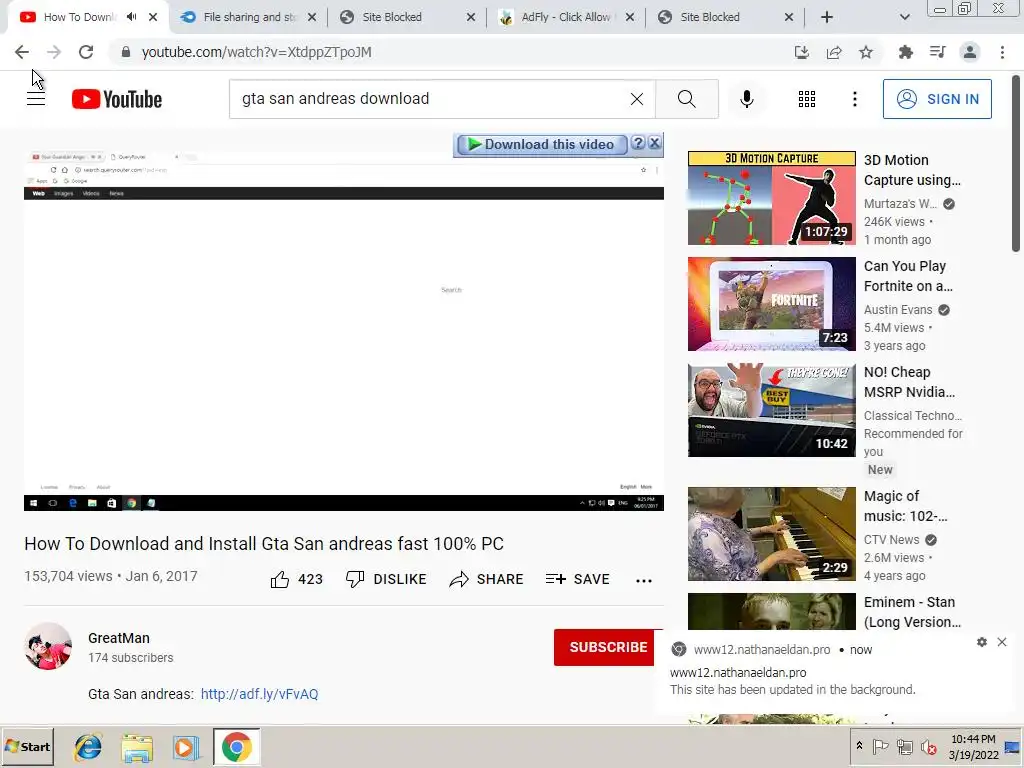Click the page vertical scrollbar thumb
The width and height of the screenshot is (1024, 768).
click(1016, 163)
